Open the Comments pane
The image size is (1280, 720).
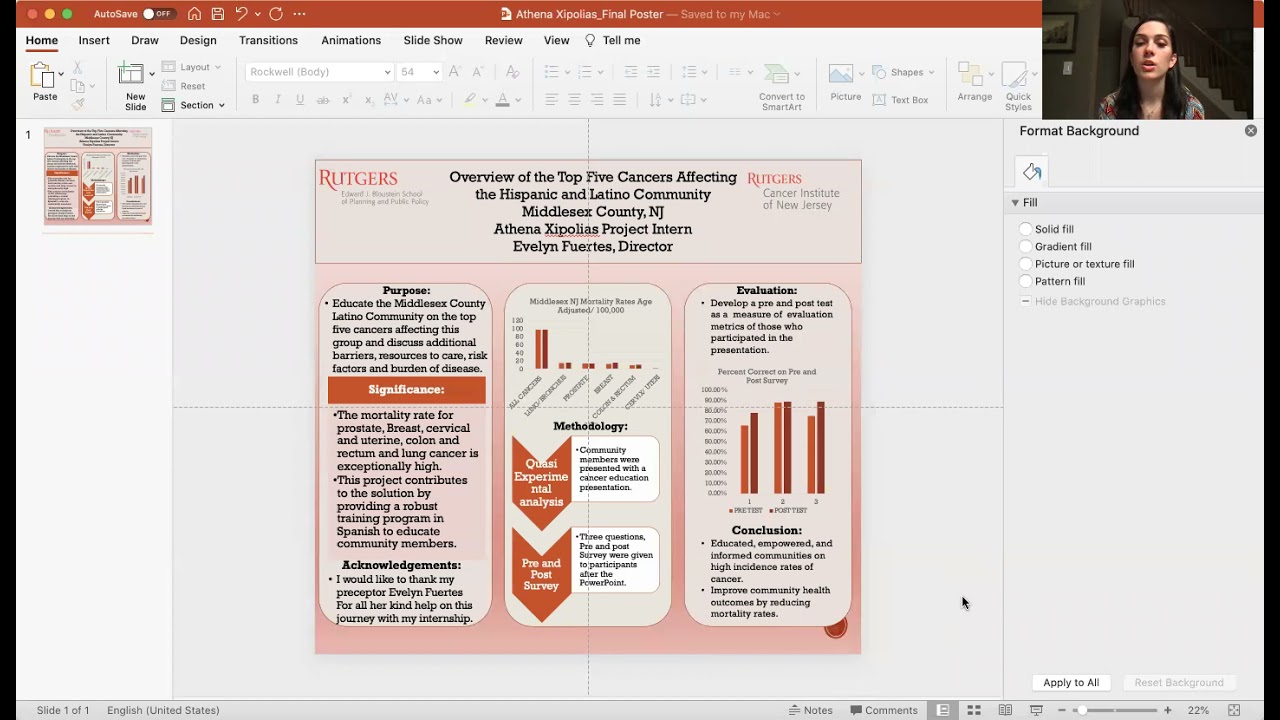884,710
